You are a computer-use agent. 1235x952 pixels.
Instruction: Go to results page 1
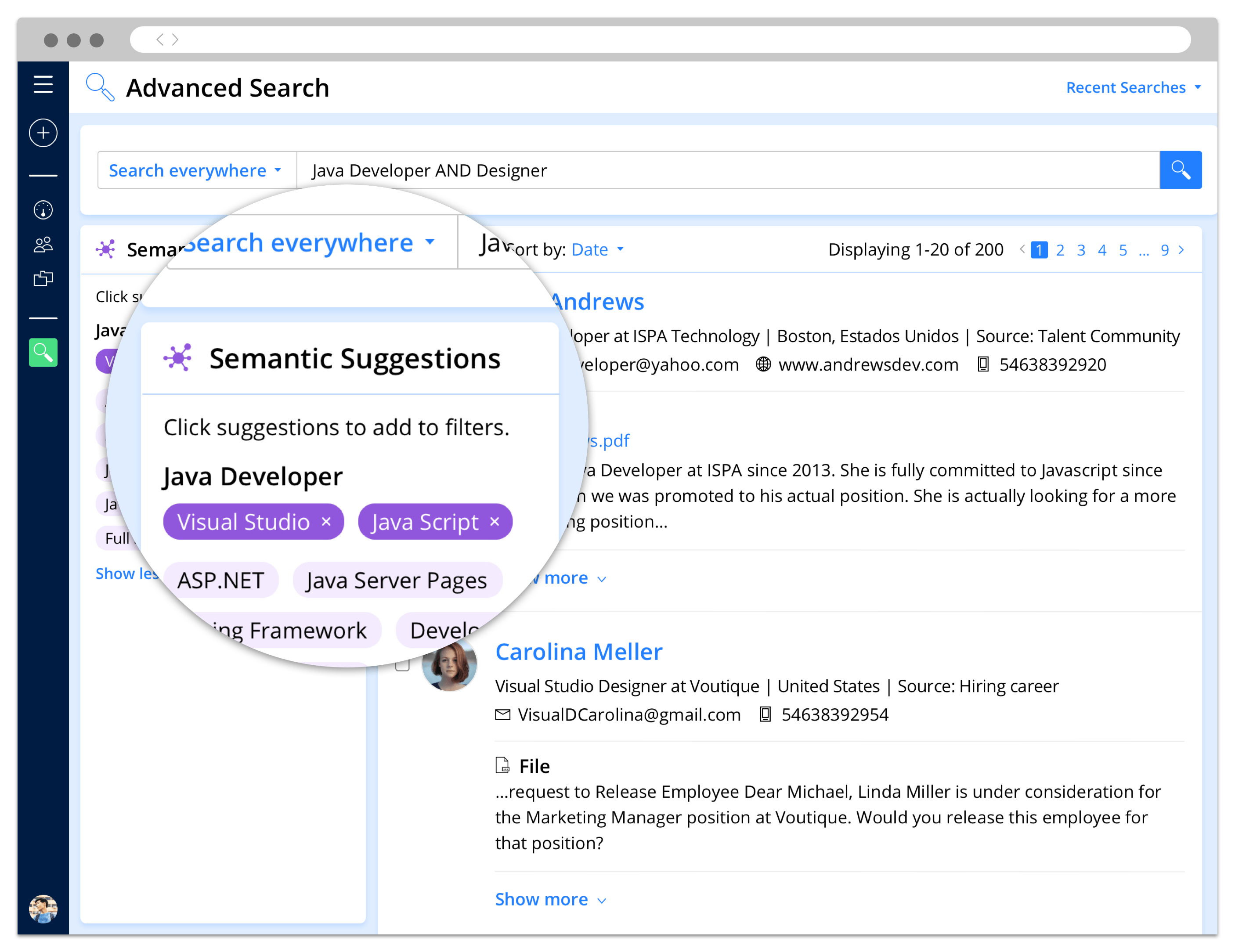(1039, 250)
